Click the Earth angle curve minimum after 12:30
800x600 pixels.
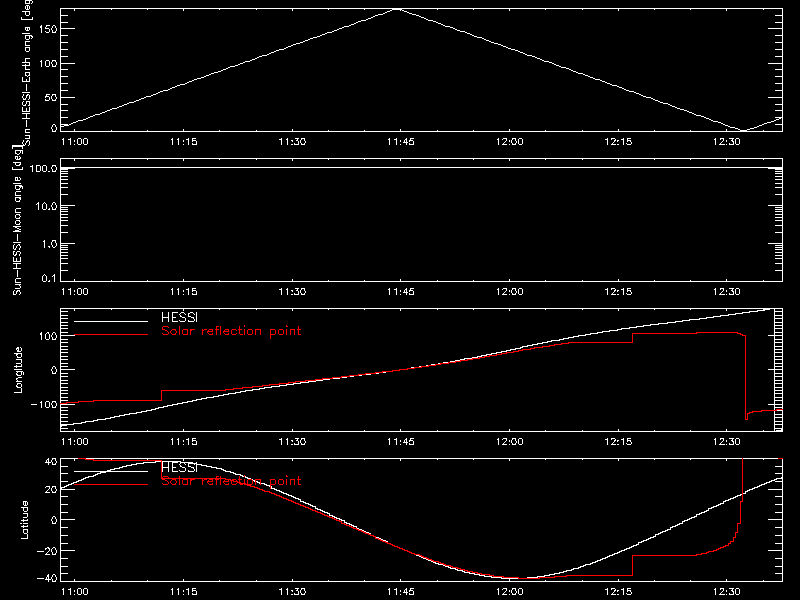click(743, 130)
